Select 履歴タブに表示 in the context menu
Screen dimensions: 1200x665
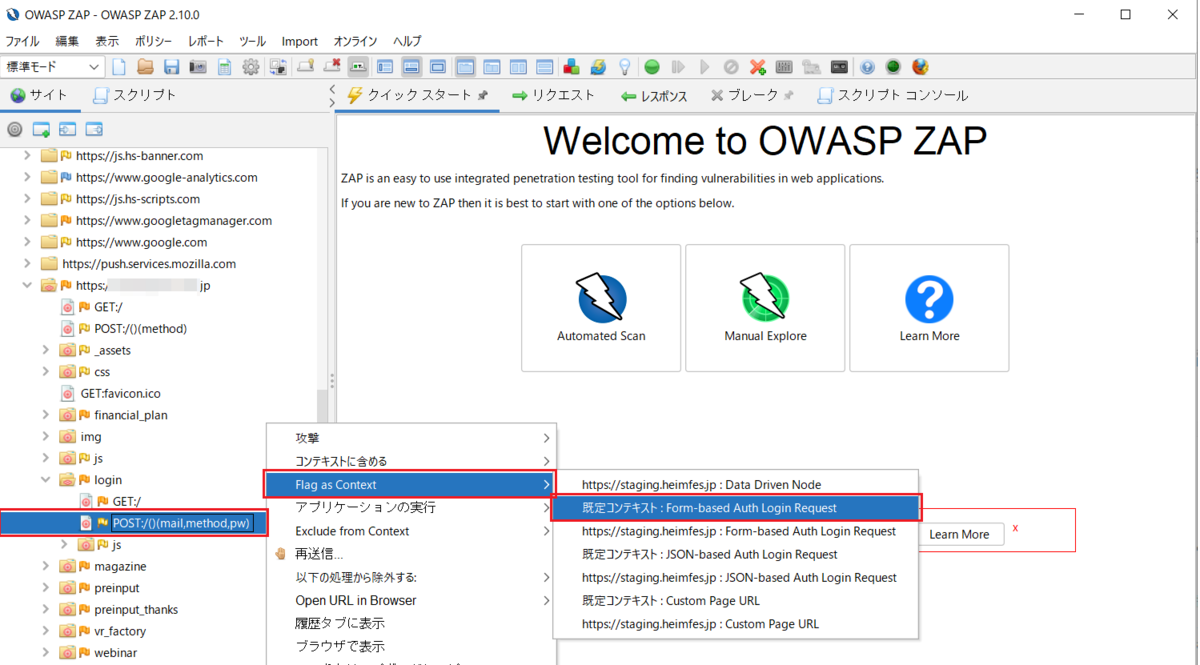point(411,623)
